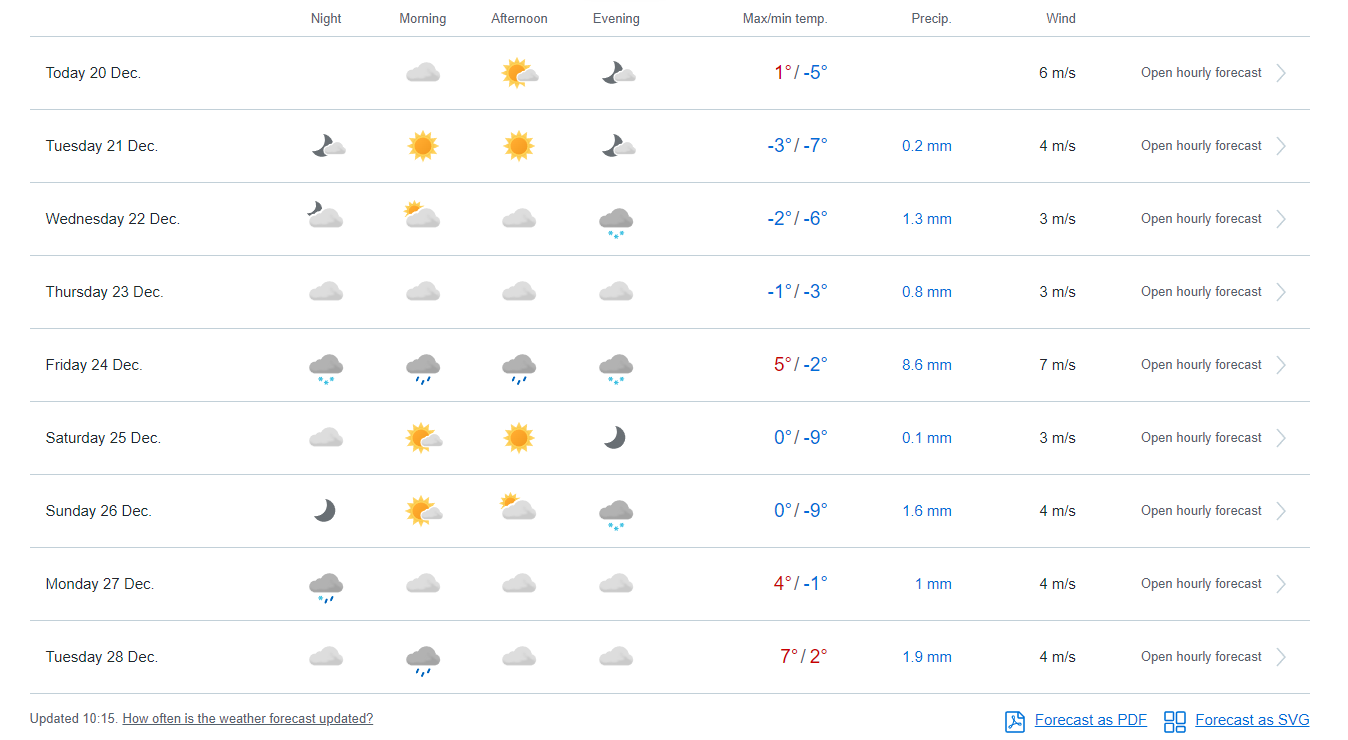Open hourly forecast for Friday 24 Dec.
This screenshot has height=740, width=1348.
click(x=1201, y=365)
